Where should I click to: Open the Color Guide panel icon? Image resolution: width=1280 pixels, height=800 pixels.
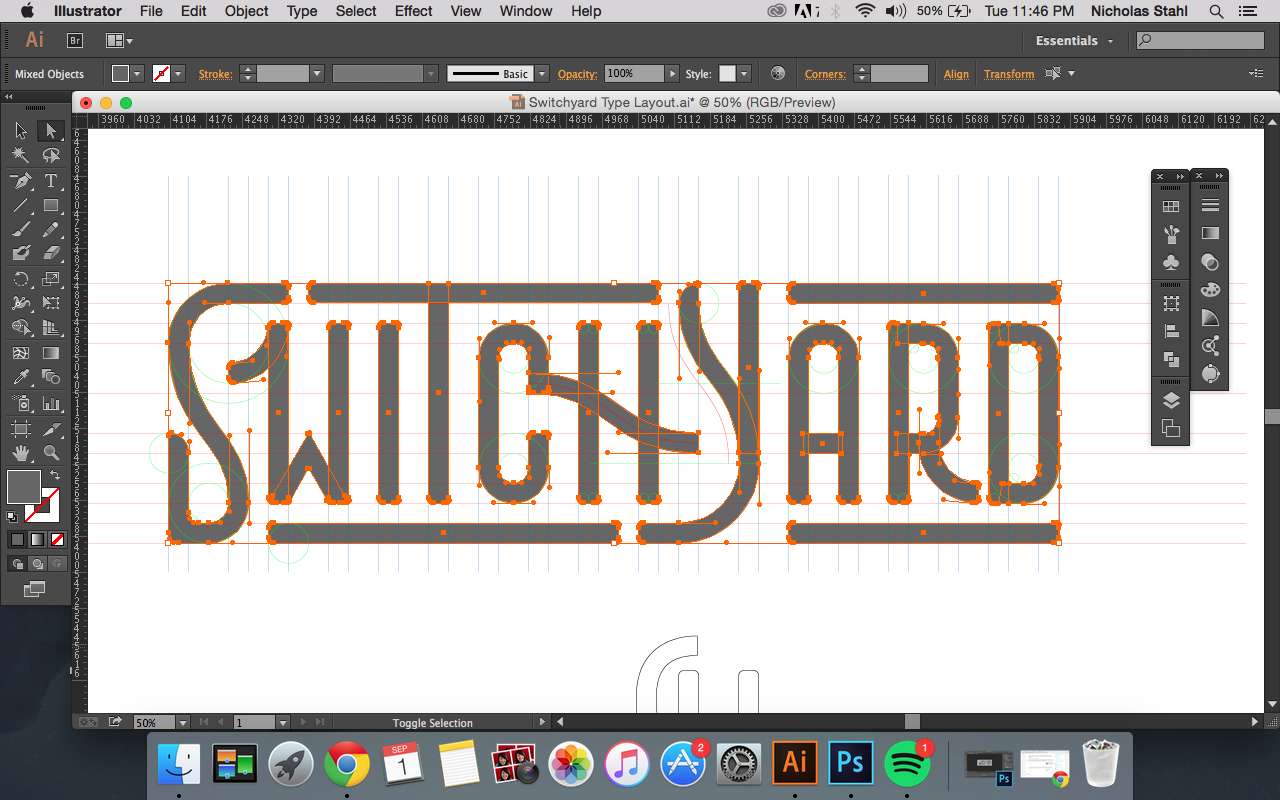tap(1210, 318)
